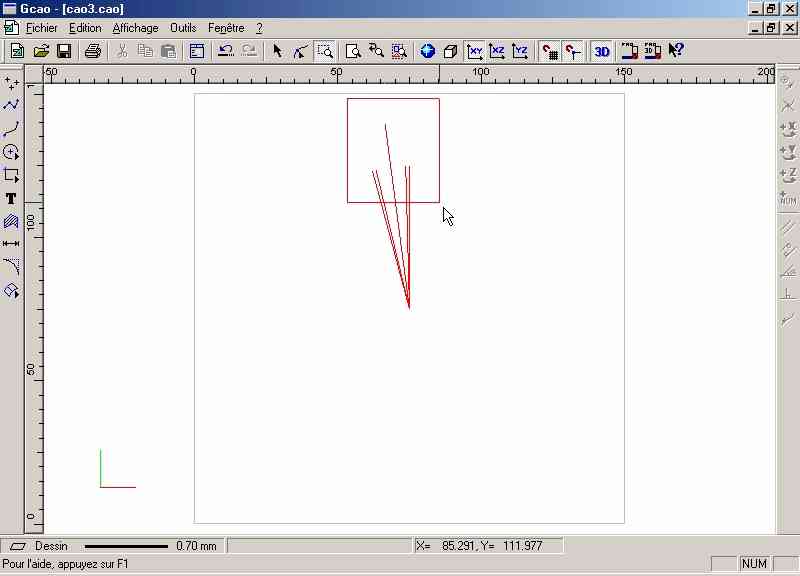Open the bottom shape tool flyout
Screen dimensions: 800x576
[11, 290]
